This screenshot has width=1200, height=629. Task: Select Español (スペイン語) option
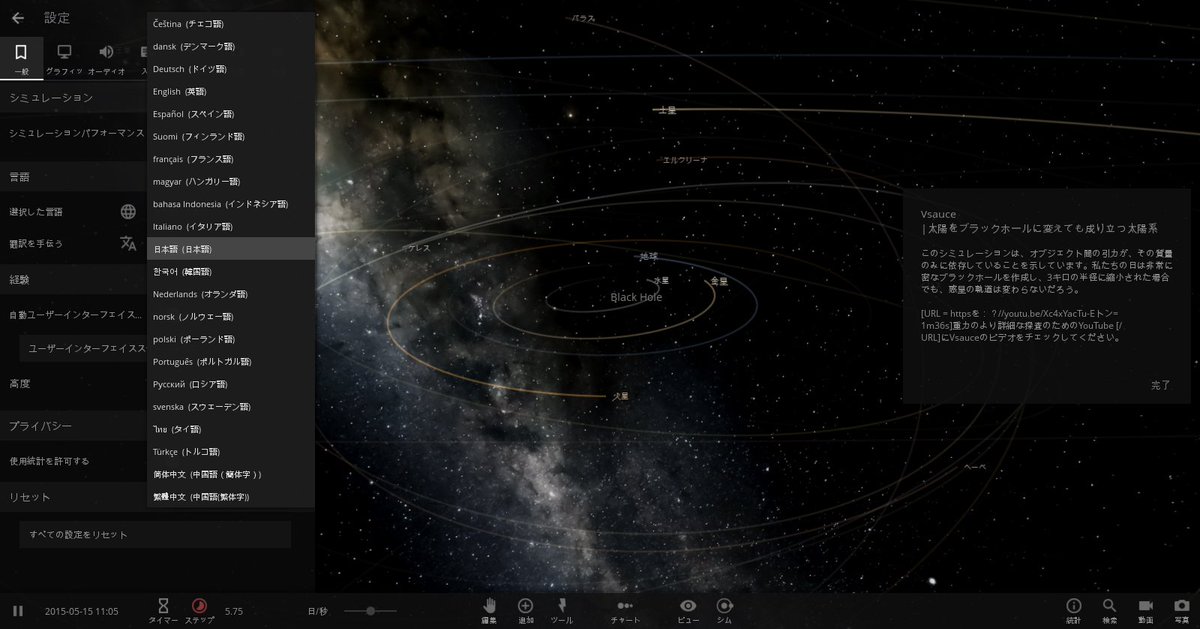(231, 114)
